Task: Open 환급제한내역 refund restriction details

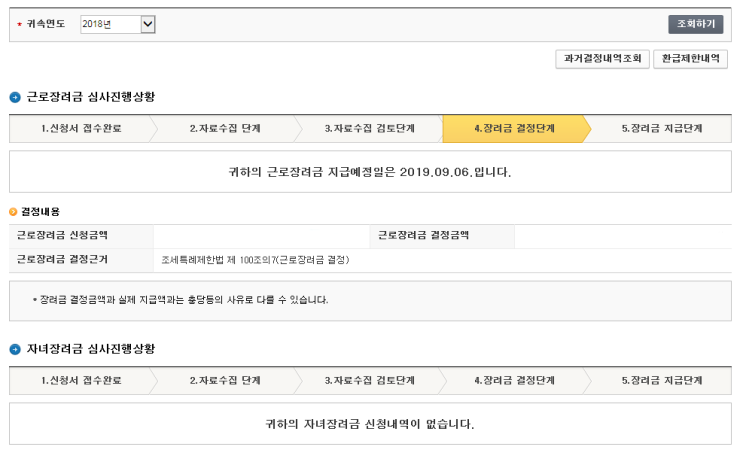Action: [690, 59]
